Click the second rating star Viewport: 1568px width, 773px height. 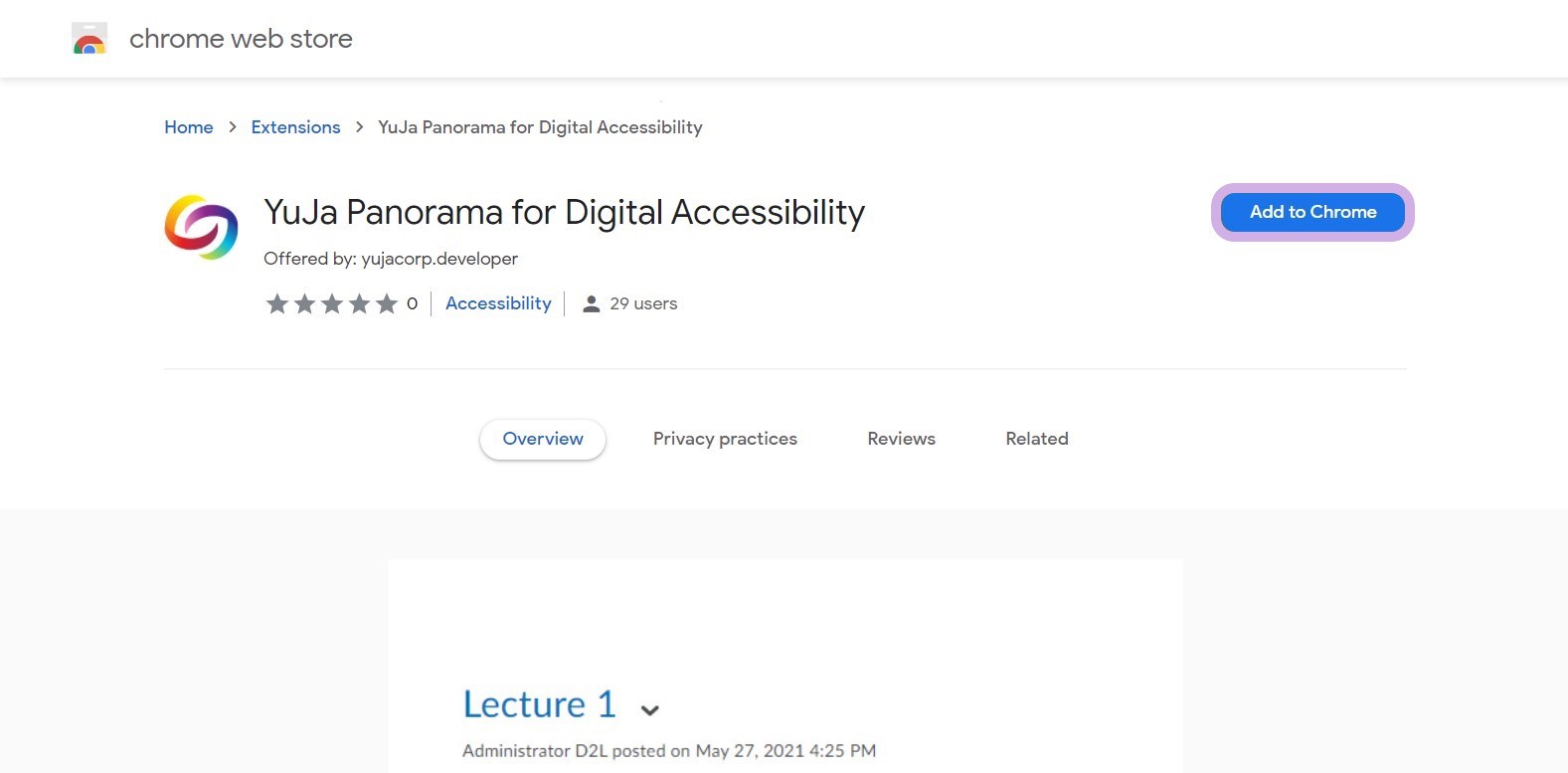pos(304,303)
